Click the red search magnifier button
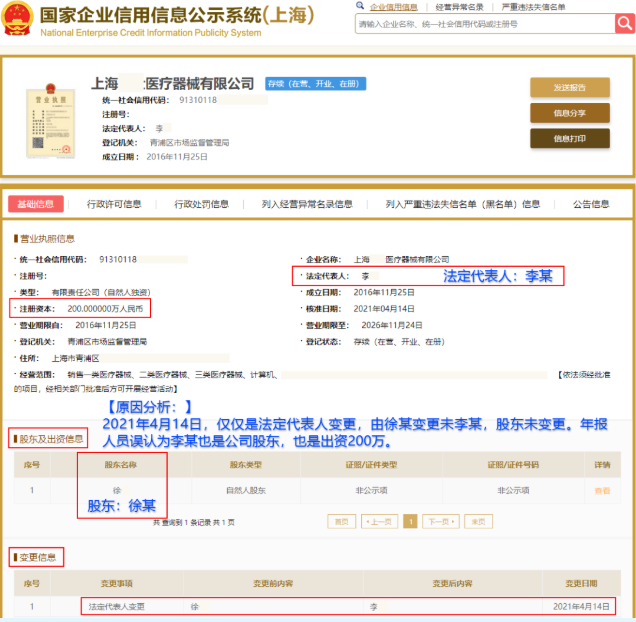 [x=625, y=24]
